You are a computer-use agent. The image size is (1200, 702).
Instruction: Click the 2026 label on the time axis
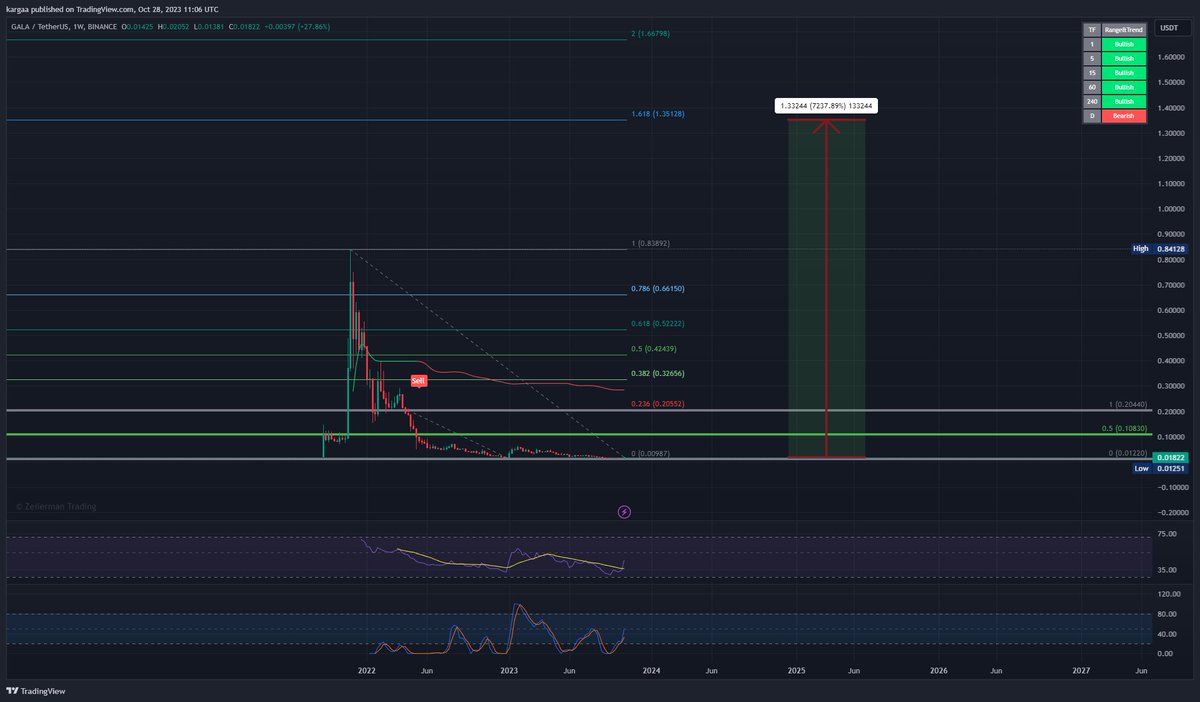[939, 670]
